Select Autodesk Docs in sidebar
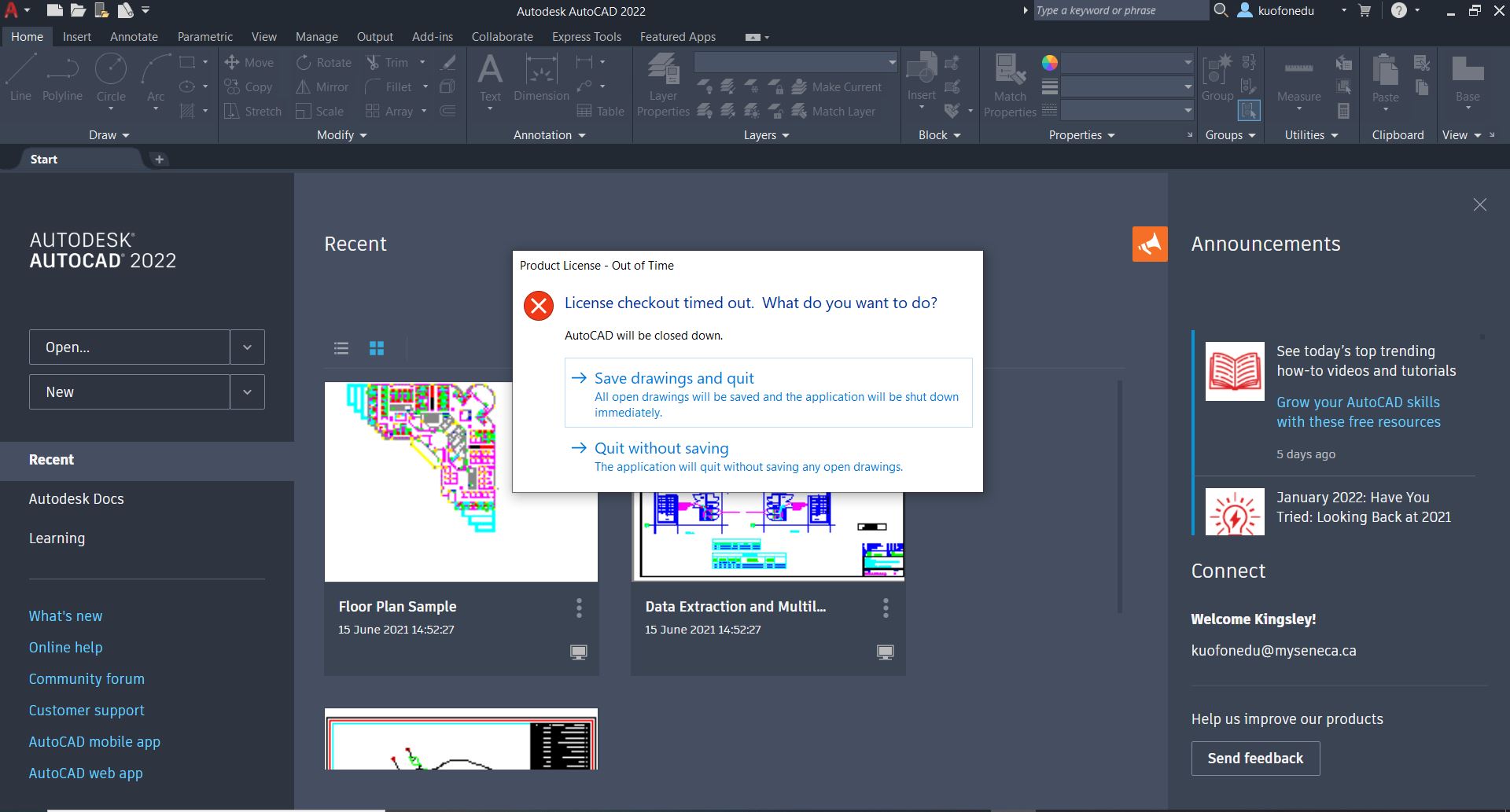This screenshot has height=812, width=1510. 76,499
